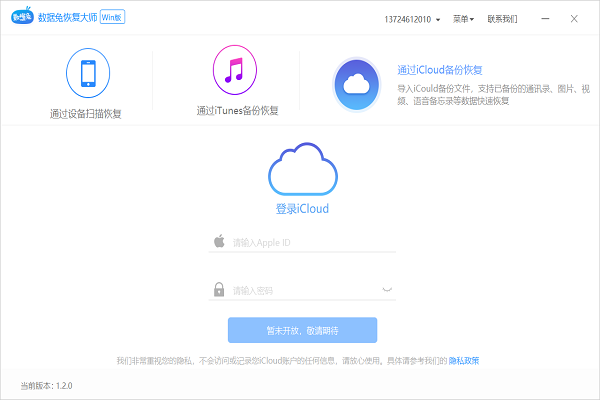Select the iCloud backup recovery cloud icon

tap(356, 85)
